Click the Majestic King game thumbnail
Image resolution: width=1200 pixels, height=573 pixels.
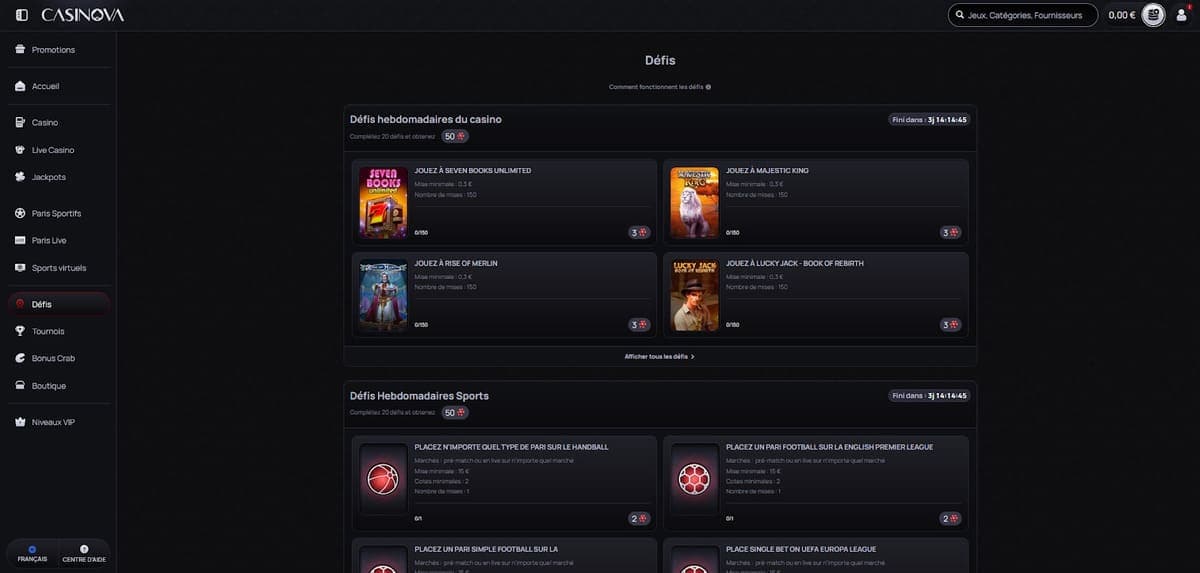tap(694, 202)
